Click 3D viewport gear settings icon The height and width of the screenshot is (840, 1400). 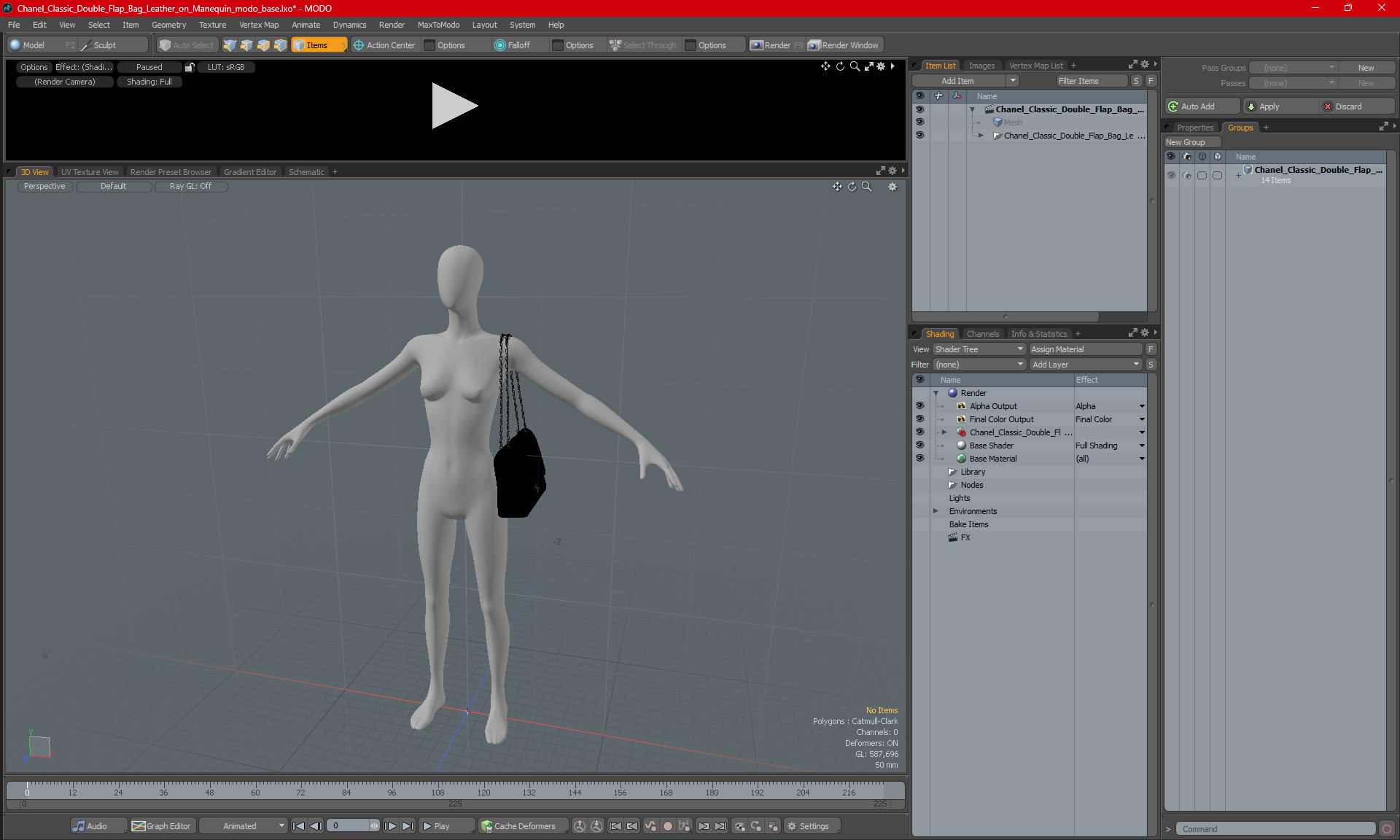pos(892,187)
